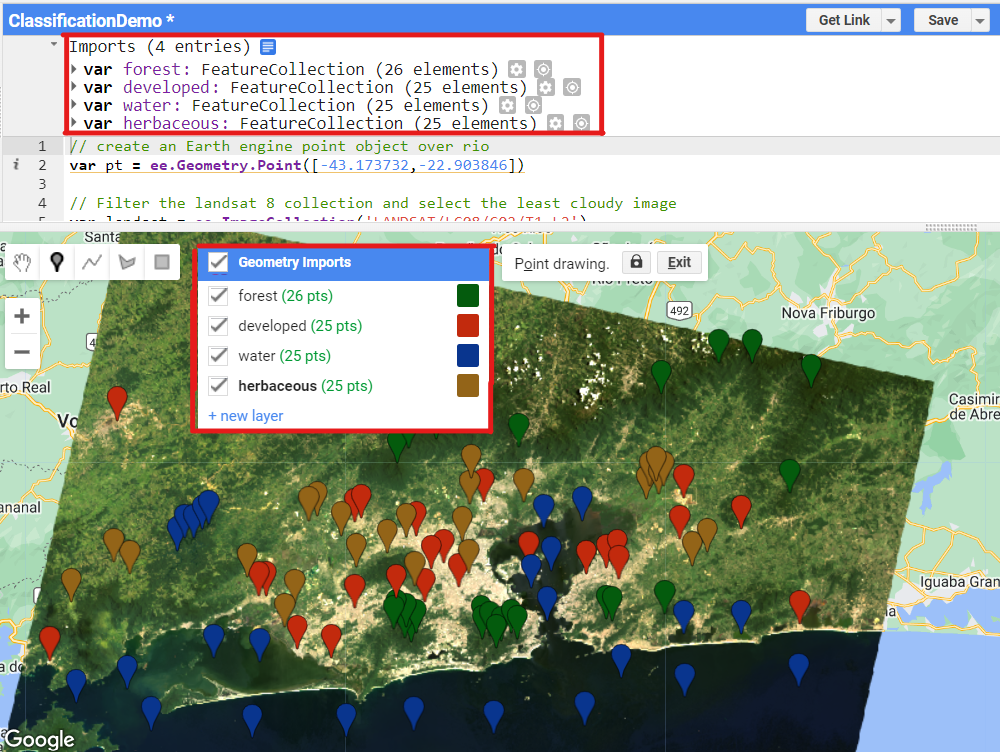Toggle visibility of herbaceous layer
The image size is (1000, 752).
pos(218,385)
